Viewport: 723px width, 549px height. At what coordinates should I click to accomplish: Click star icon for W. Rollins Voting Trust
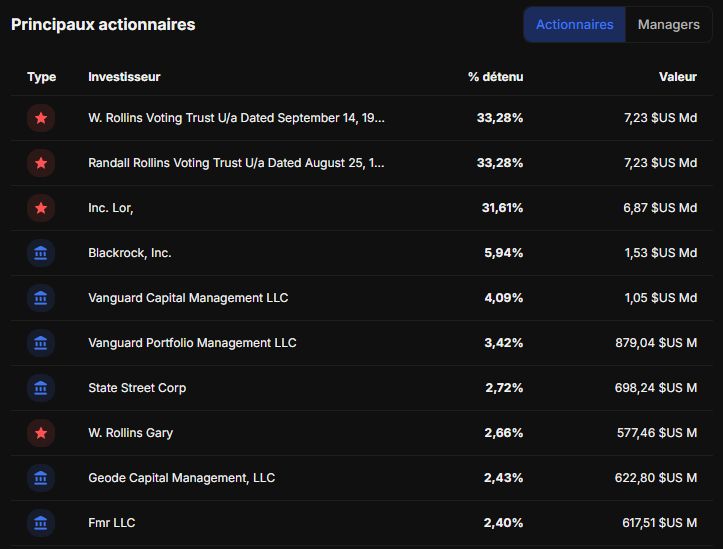click(x=41, y=118)
